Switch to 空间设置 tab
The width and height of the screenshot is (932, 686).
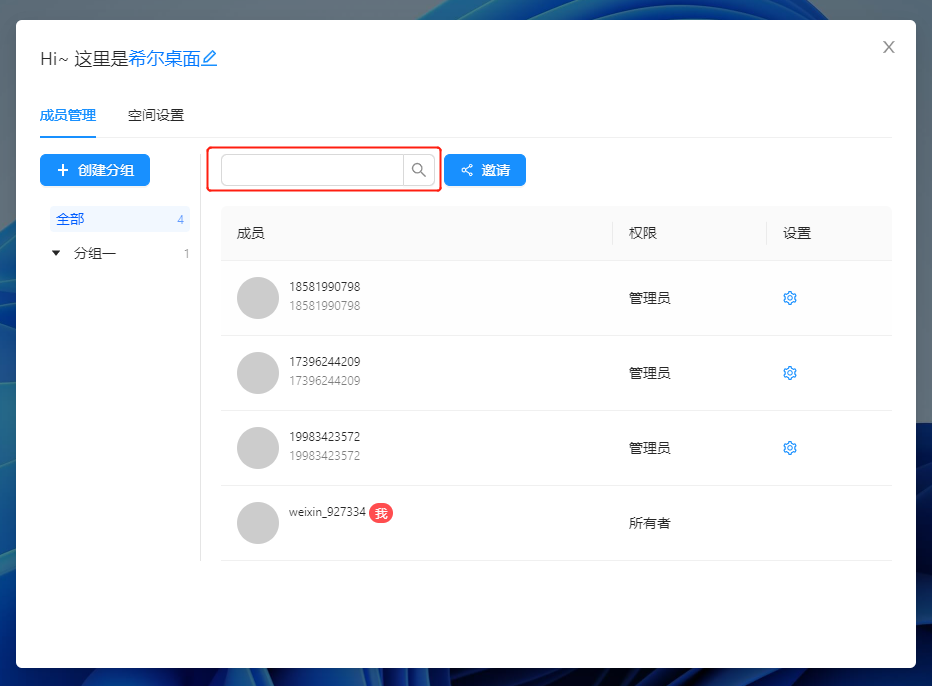156,115
